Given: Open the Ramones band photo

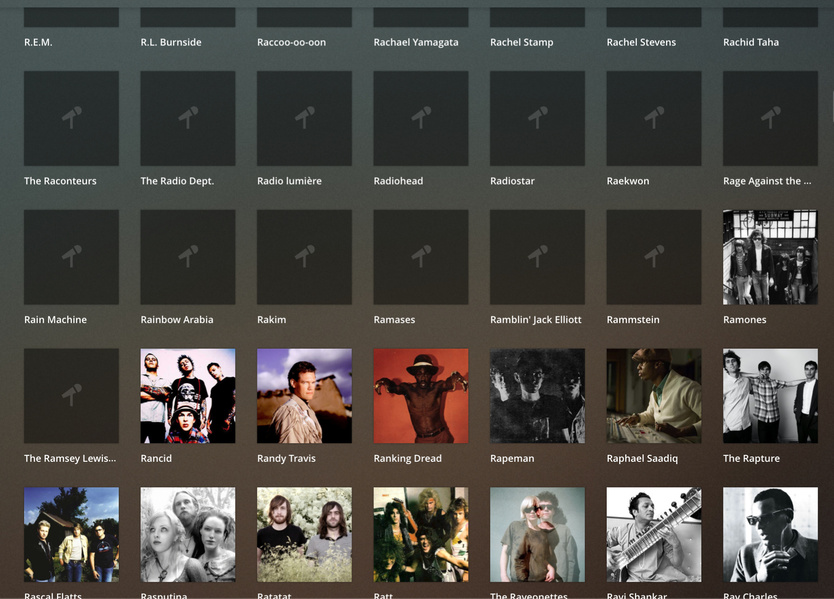Looking at the screenshot, I should 770,257.
